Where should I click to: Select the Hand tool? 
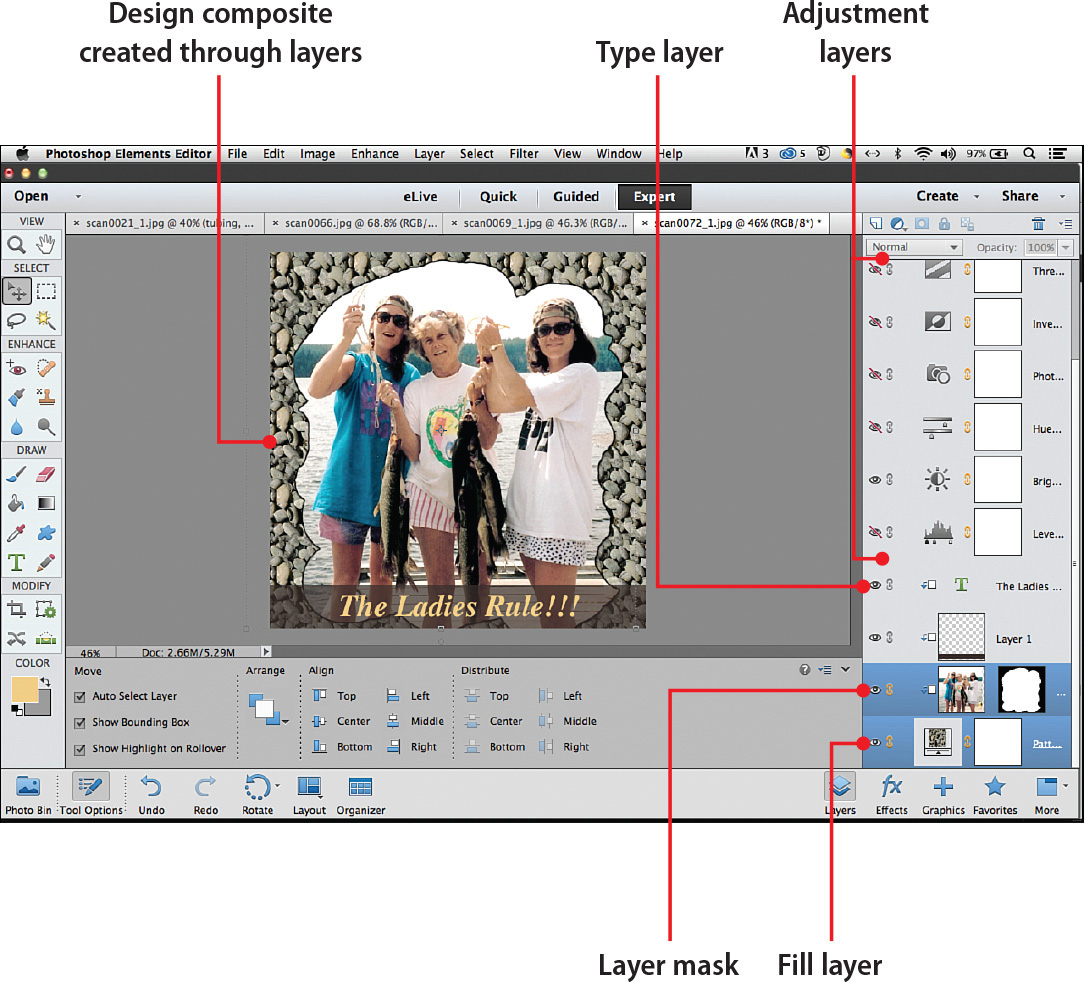tap(46, 244)
